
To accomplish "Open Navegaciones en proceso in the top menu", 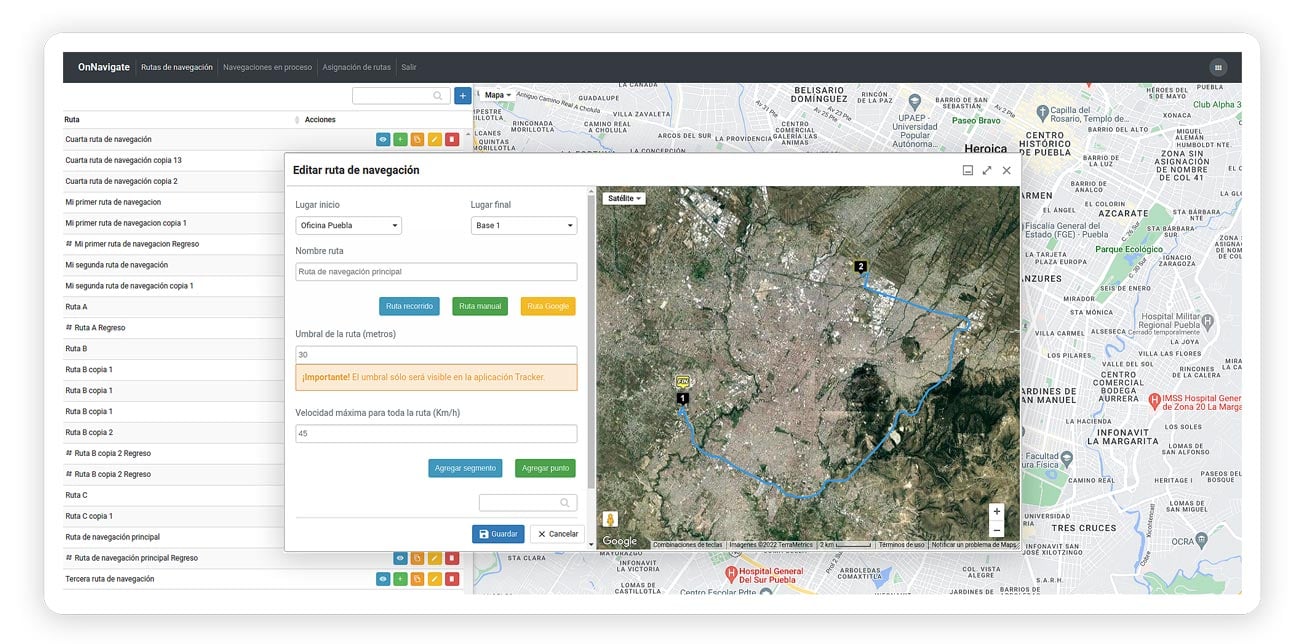I will [x=267, y=67].
